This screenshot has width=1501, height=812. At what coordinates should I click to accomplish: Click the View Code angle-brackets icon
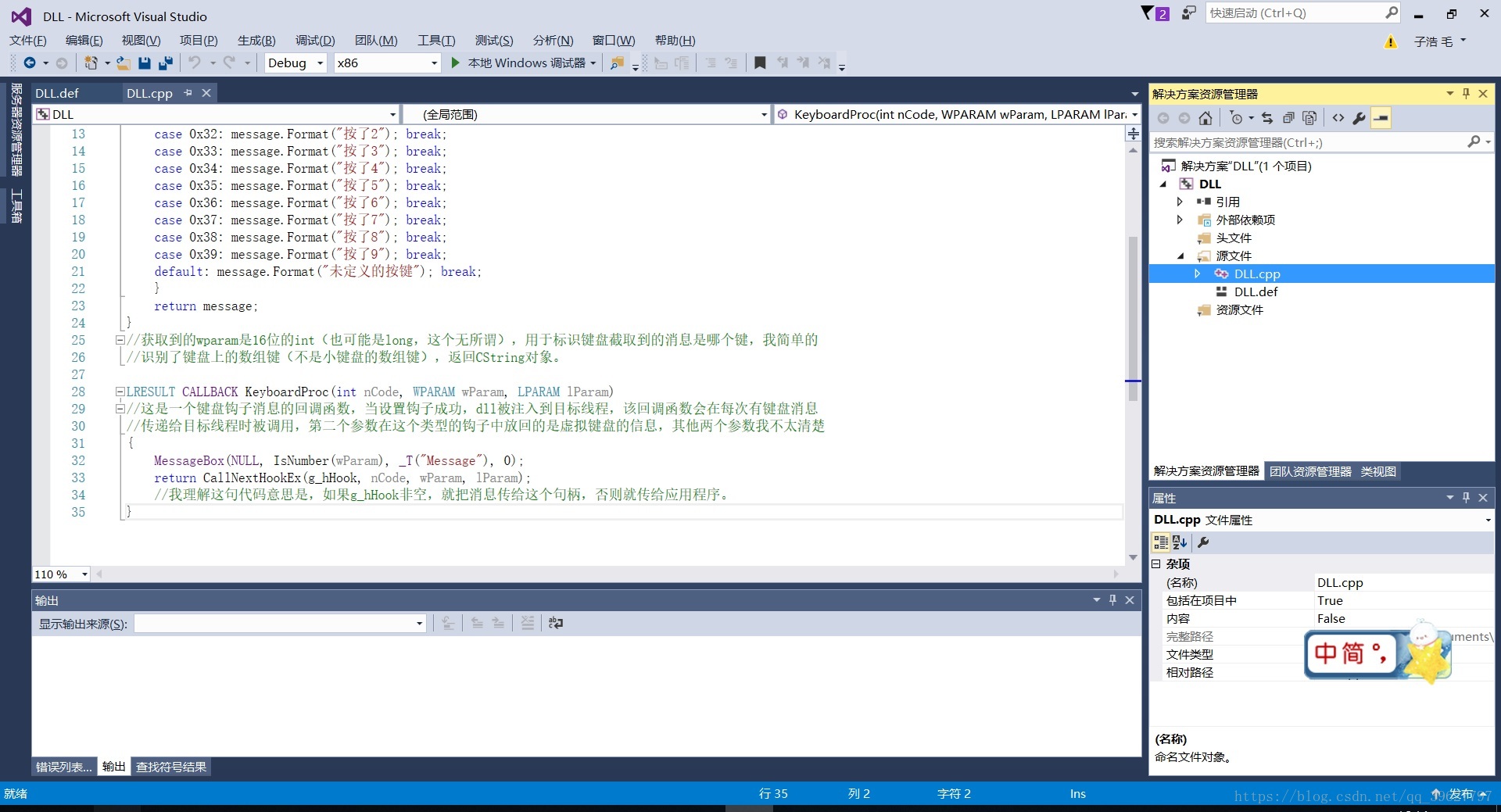1338,118
